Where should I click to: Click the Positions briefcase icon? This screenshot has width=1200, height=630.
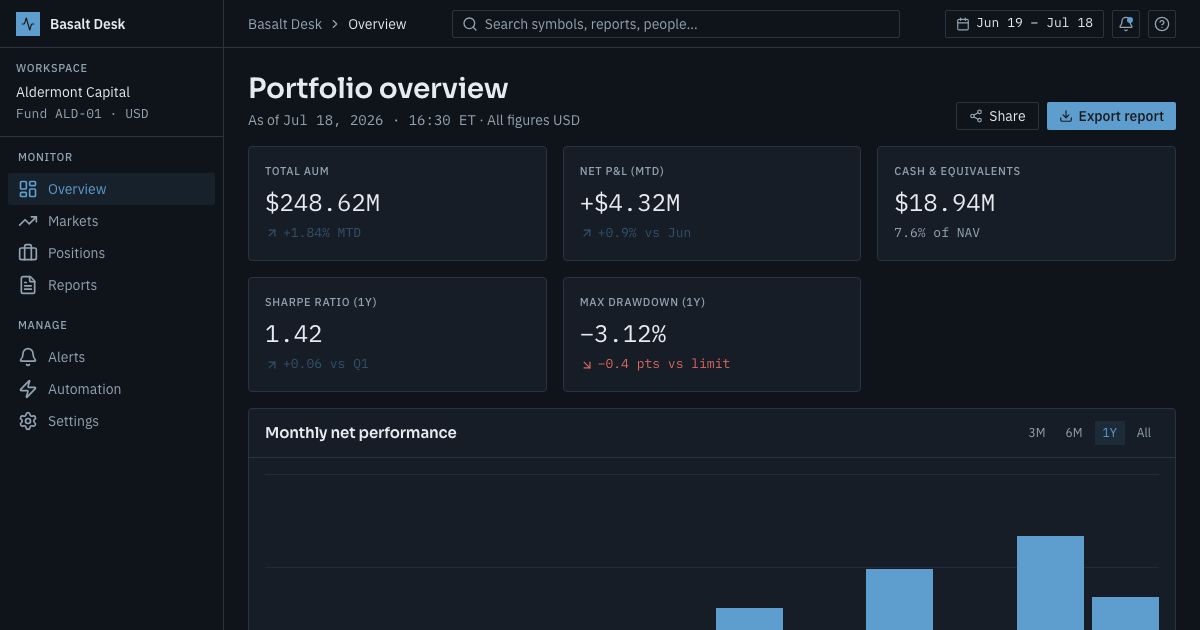click(x=28, y=253)
